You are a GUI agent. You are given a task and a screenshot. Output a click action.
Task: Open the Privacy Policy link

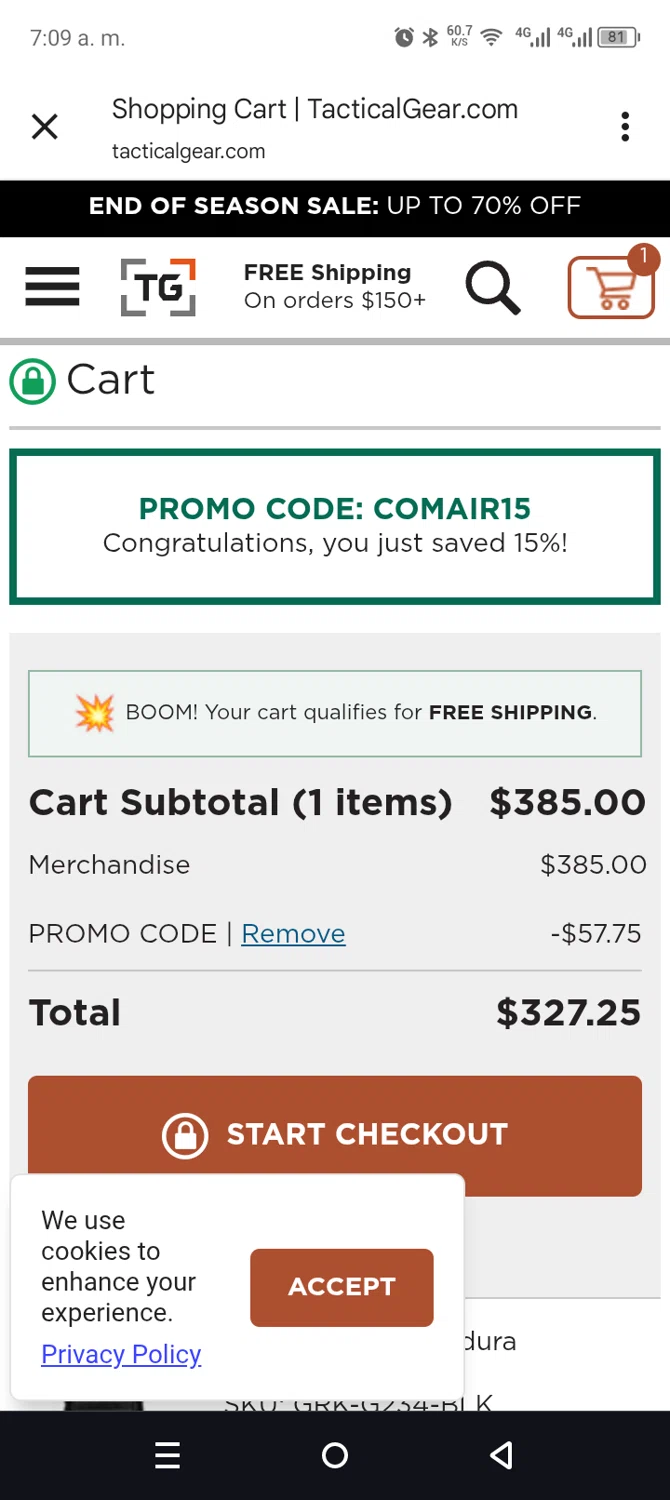(121, 1354)
